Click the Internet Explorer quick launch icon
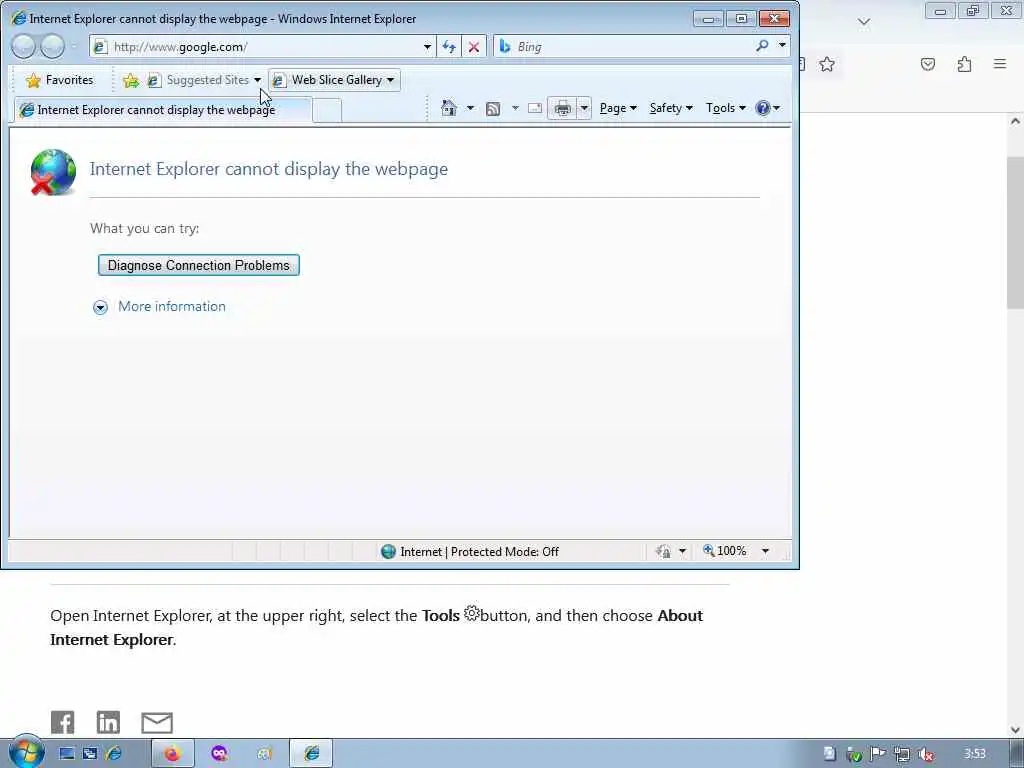This screenshot has width=1024, height=768. (x=114, y=754)
